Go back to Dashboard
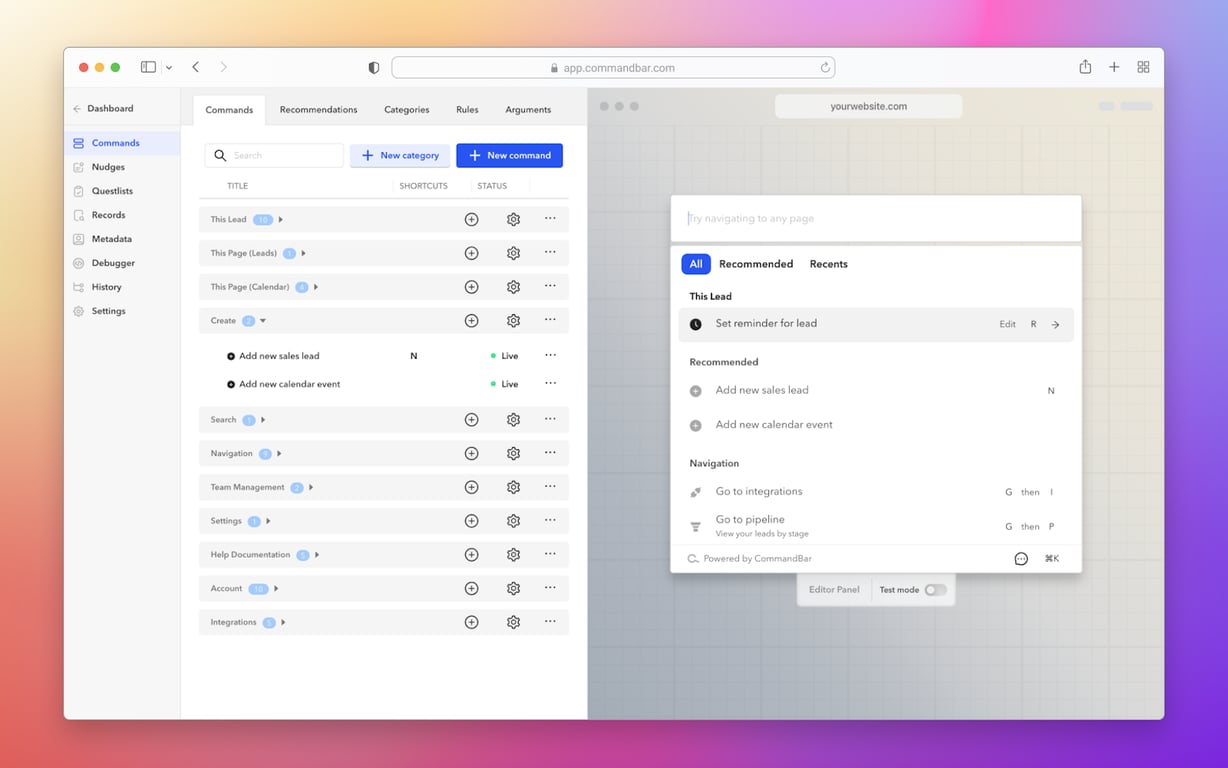1228x768 pixels. click(103, 108)
